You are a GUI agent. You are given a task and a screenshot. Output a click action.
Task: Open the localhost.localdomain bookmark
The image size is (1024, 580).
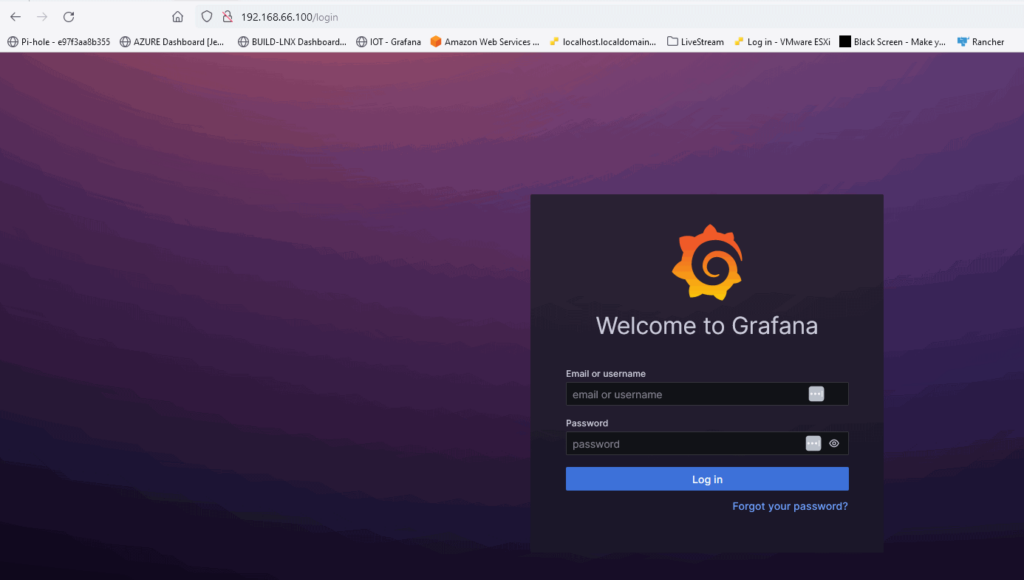[x=602, y=42]
